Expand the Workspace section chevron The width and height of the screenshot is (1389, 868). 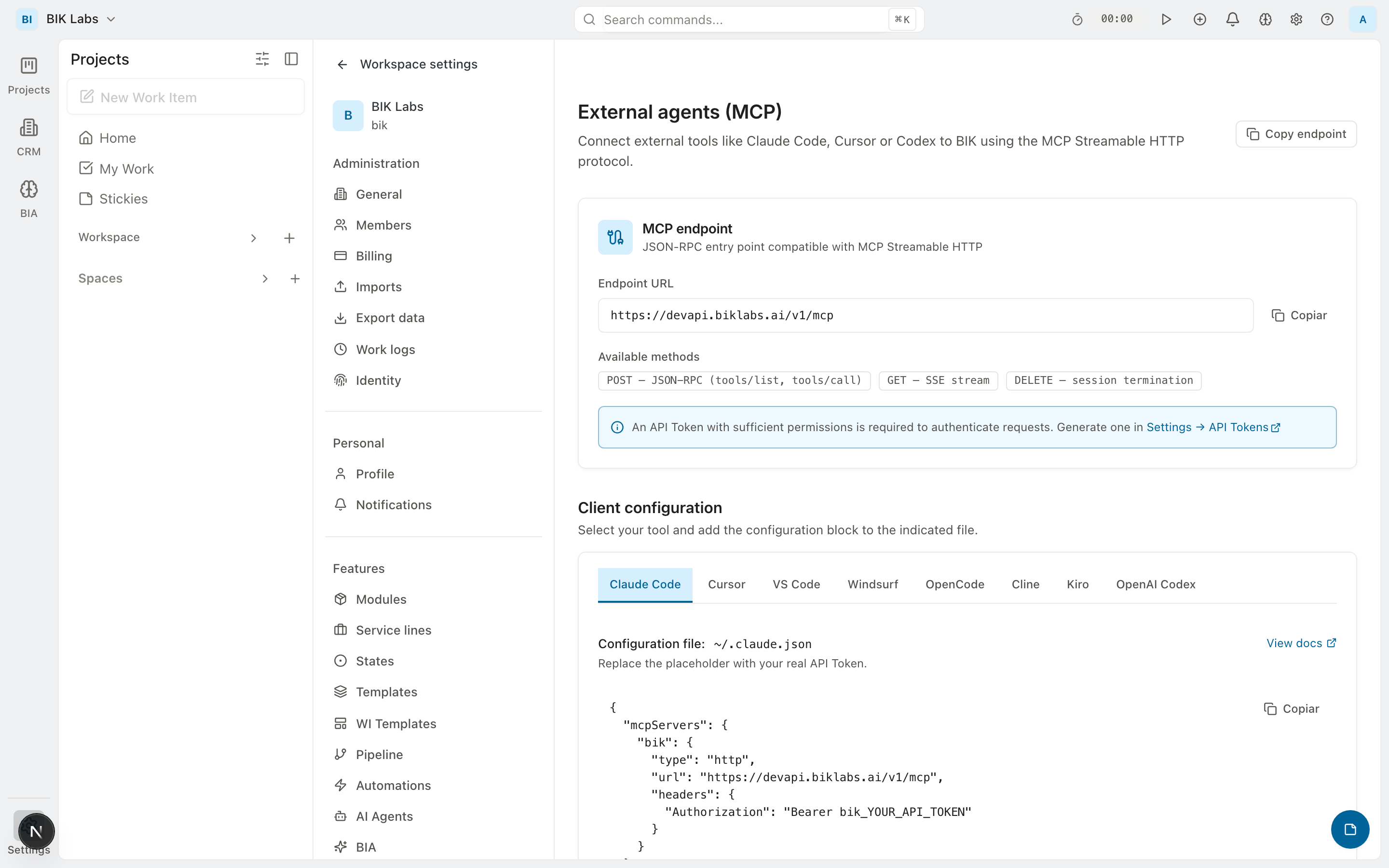tap(254, 238)
